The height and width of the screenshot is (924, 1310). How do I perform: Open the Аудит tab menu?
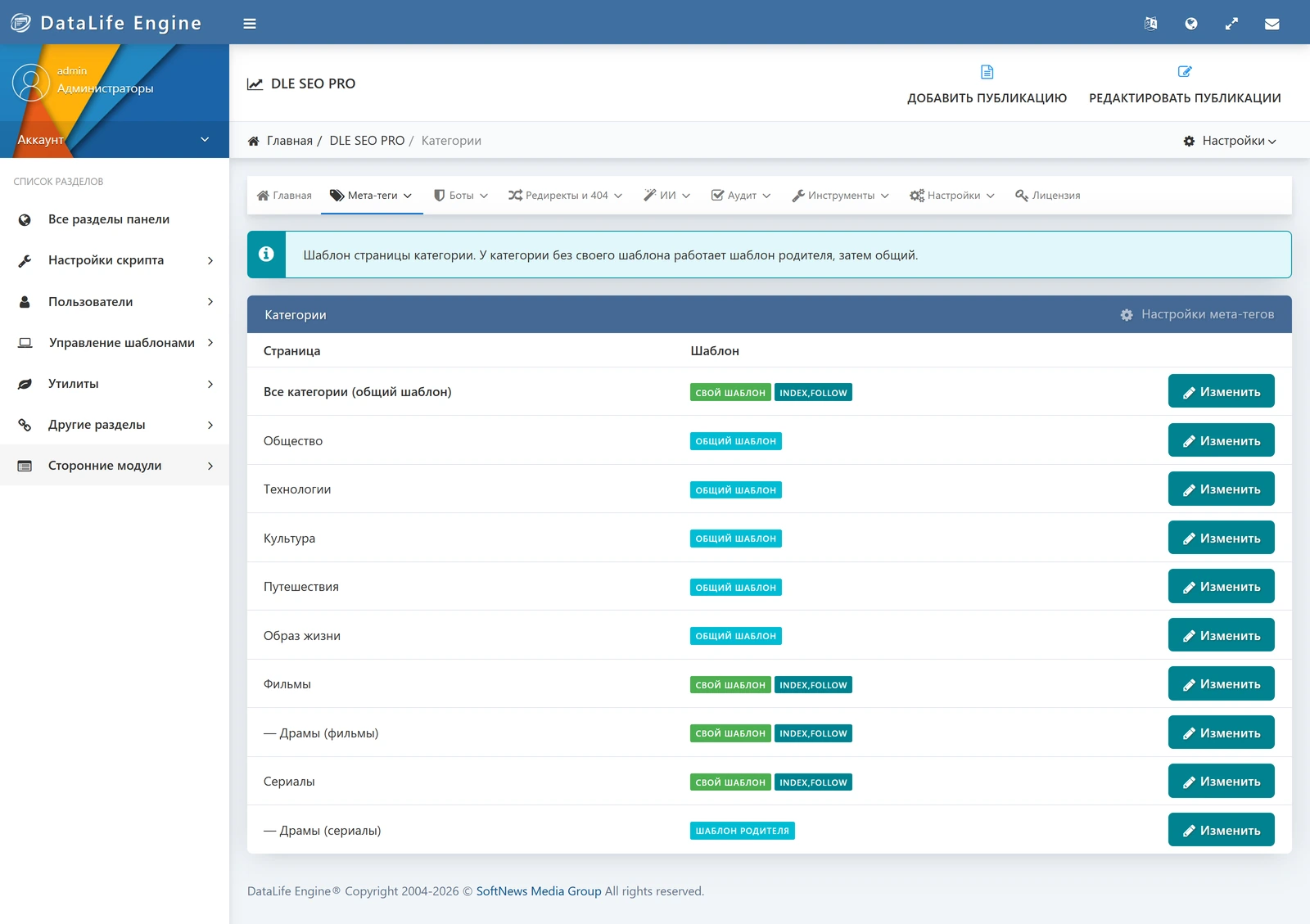[741, 196]
